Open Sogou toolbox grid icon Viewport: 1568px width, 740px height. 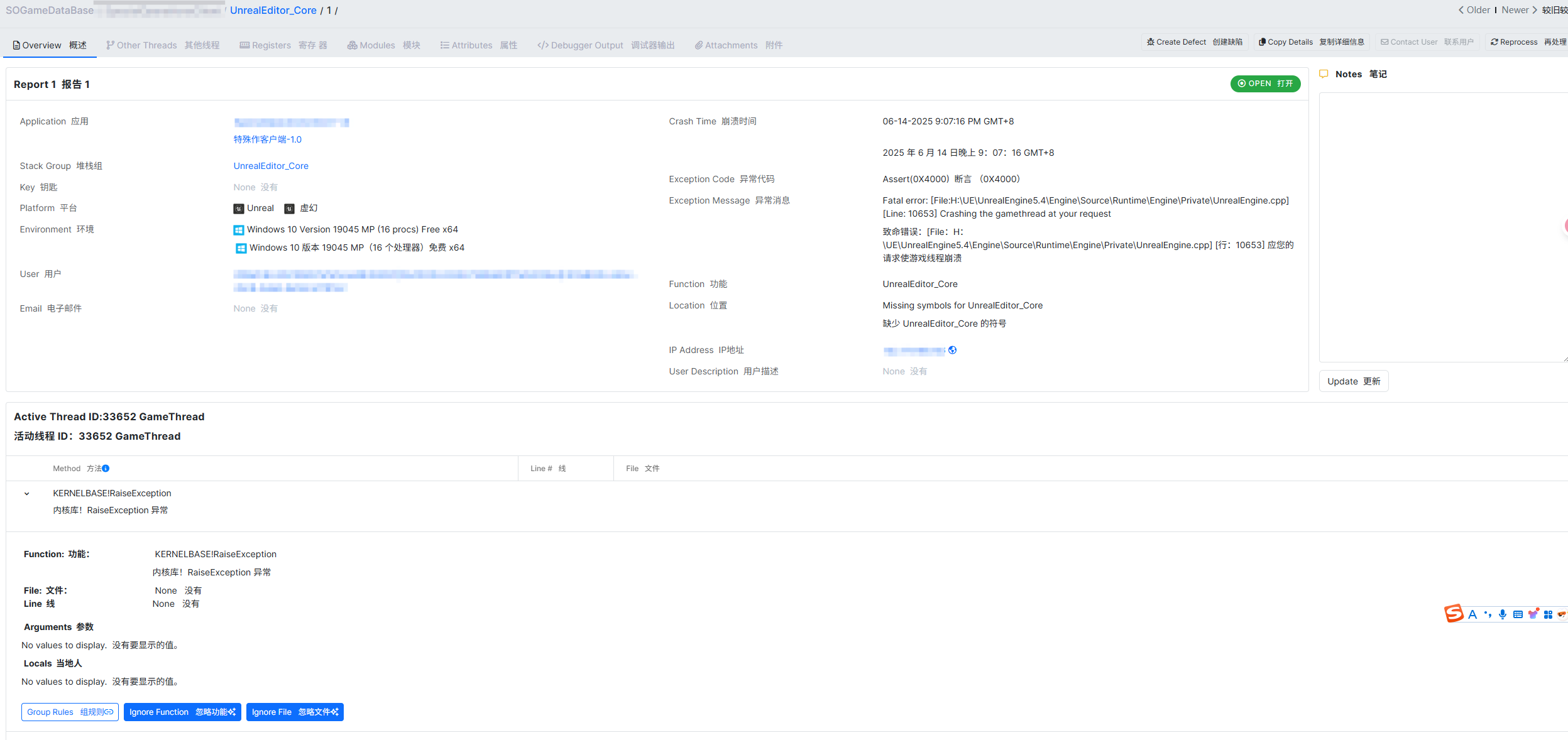pos(1548,614)
